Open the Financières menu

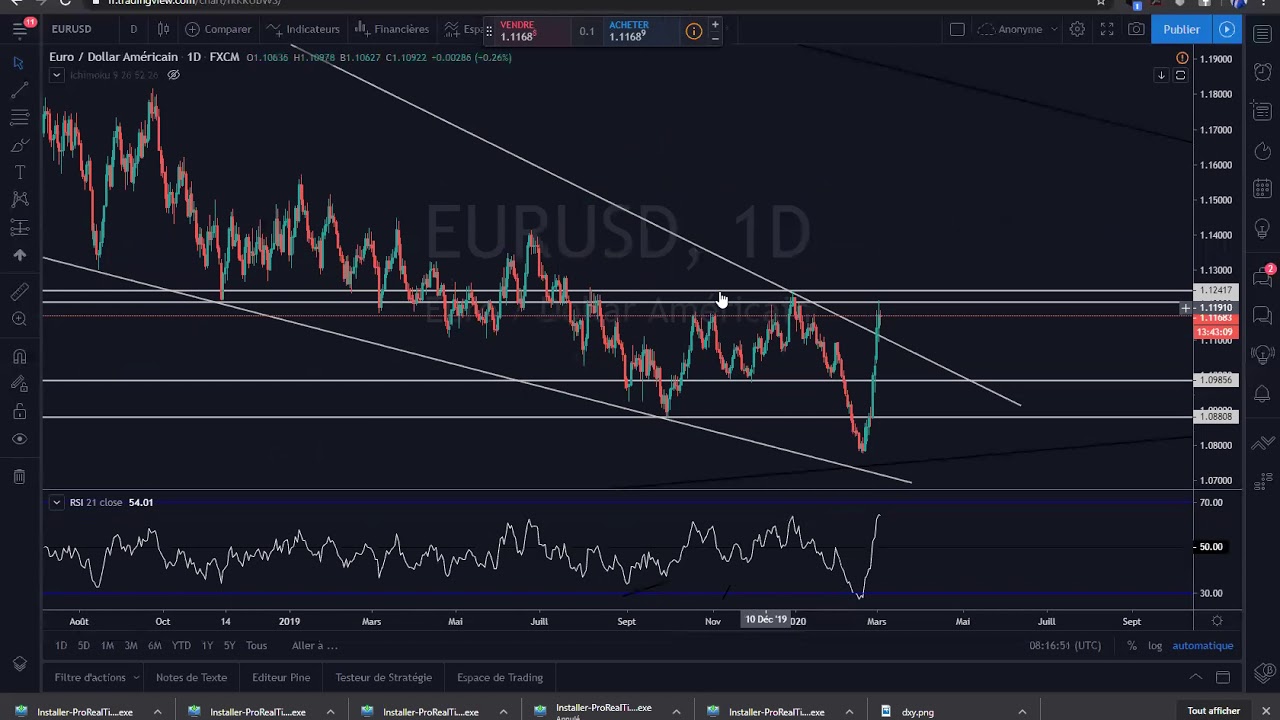click(x=392, y=29)
